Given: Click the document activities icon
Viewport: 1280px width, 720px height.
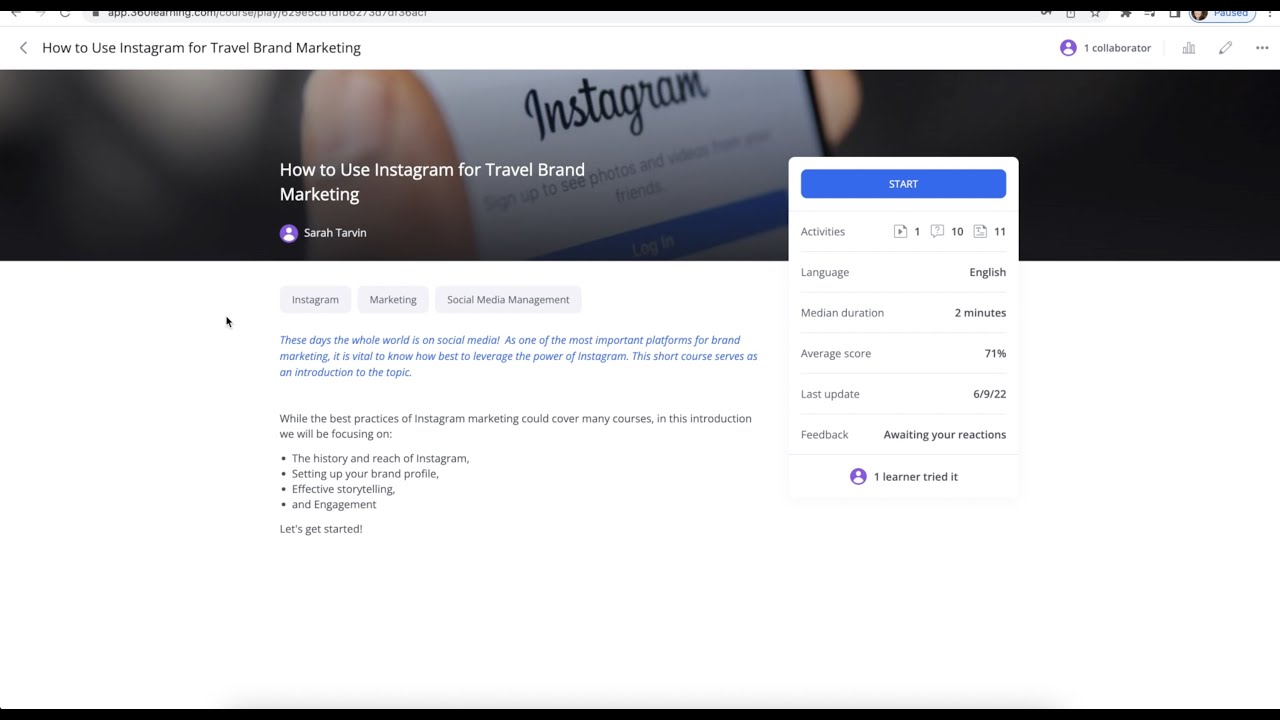Looking at the screenshot, I should [980, 231].
